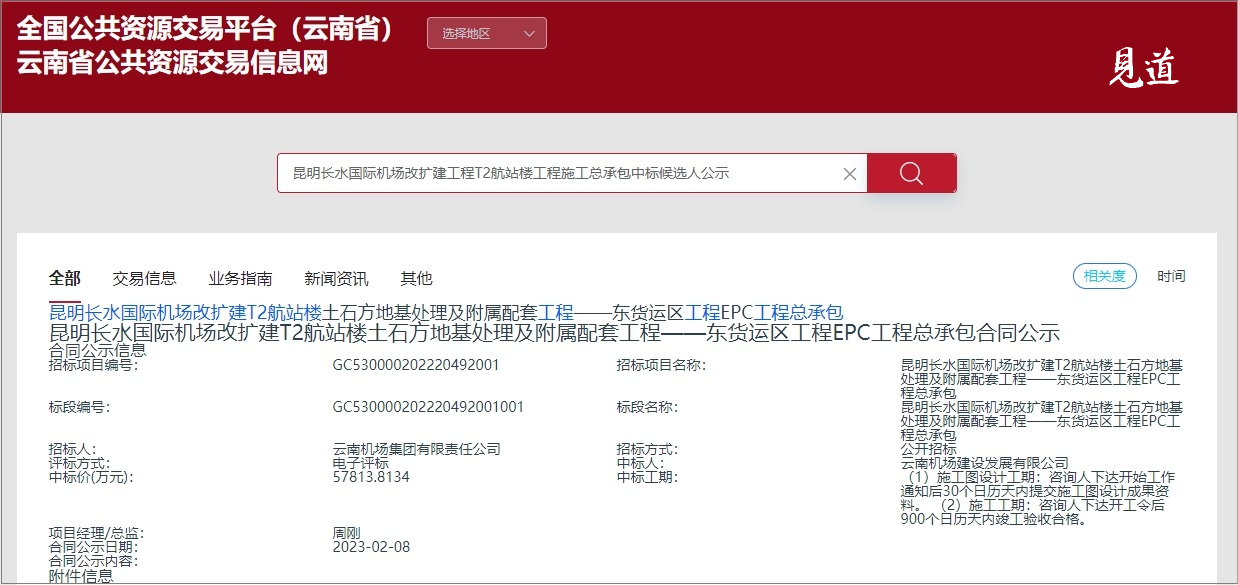Click winning bidder 云南机场建设发展有限公司

click(x=984, y=463)
